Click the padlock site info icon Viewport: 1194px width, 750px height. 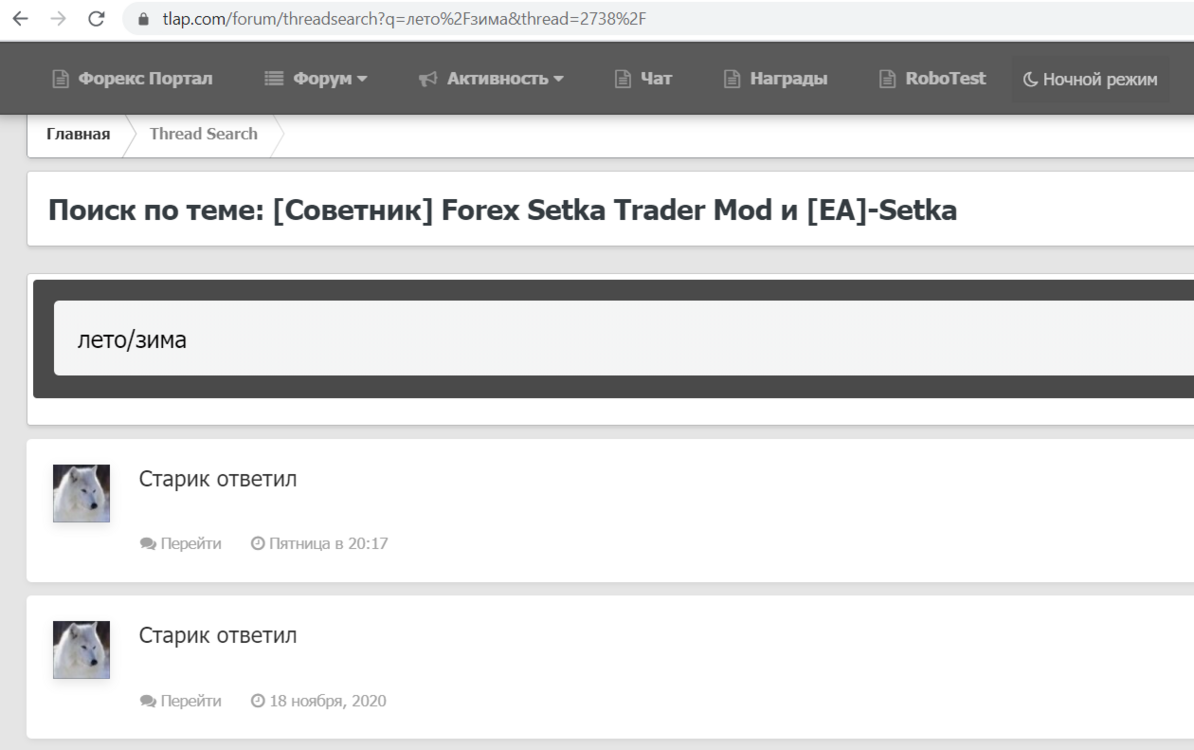[x=143, y=19]
